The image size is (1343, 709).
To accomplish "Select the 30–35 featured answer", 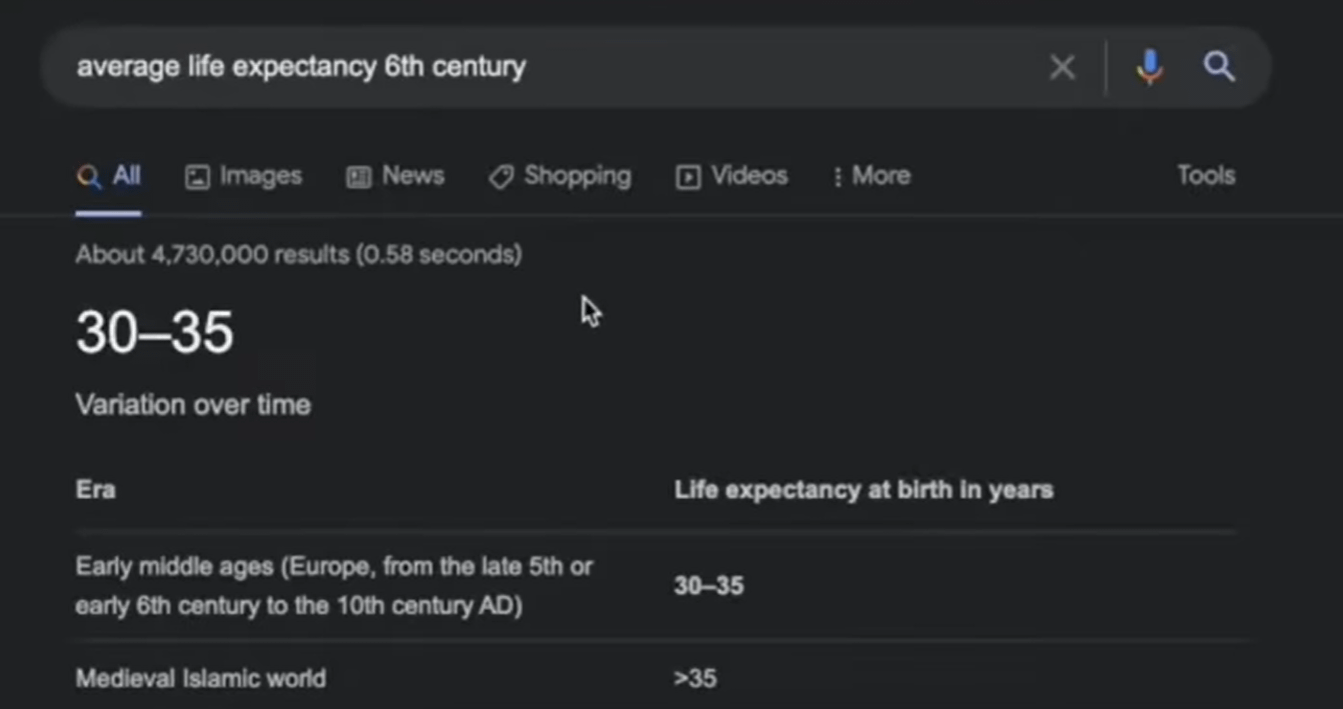I will tap(154, 332).
